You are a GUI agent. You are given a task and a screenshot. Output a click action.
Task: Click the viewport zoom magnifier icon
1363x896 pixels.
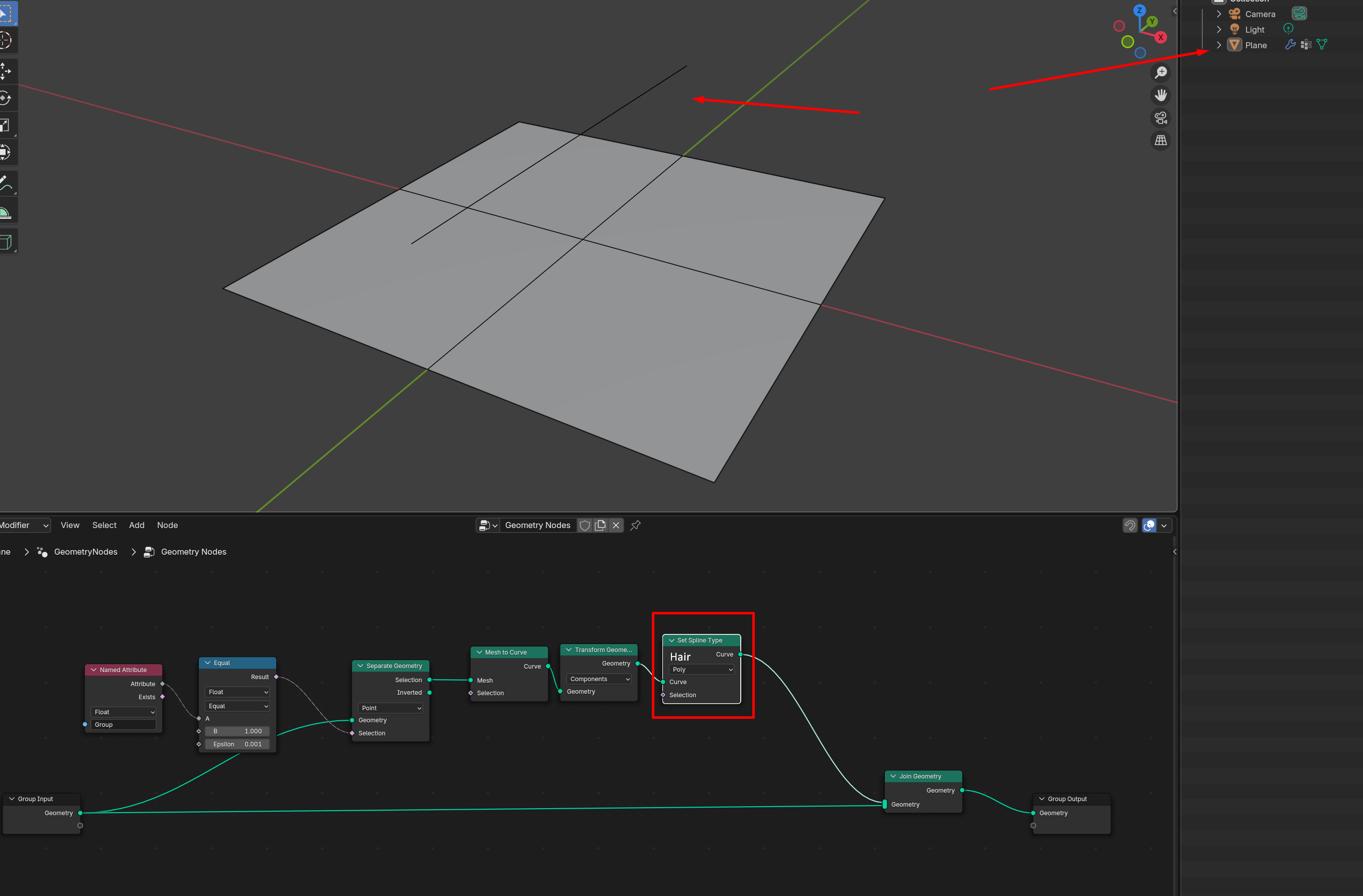[x=1161, y=73]
